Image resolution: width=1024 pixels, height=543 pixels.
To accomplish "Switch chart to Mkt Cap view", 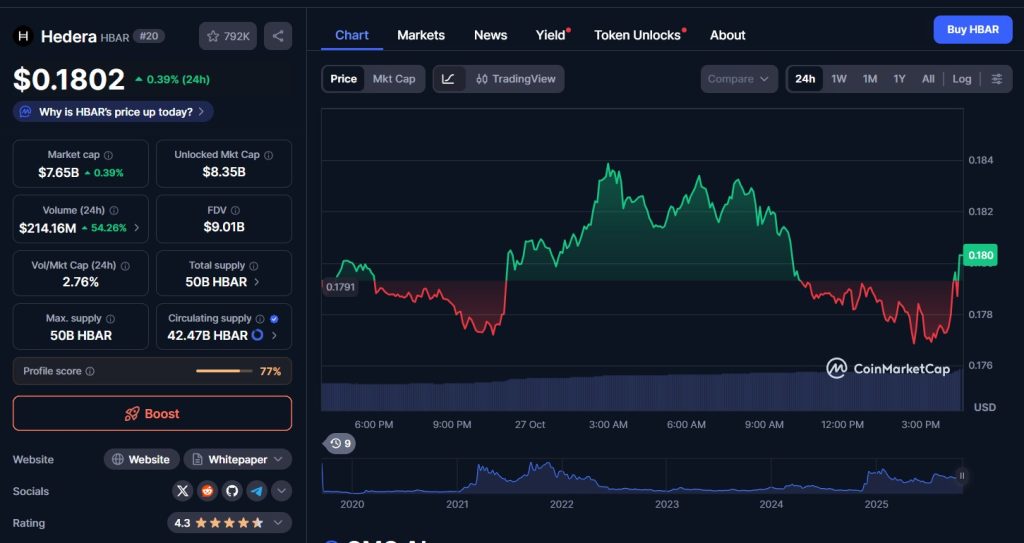I will point(394,79).
